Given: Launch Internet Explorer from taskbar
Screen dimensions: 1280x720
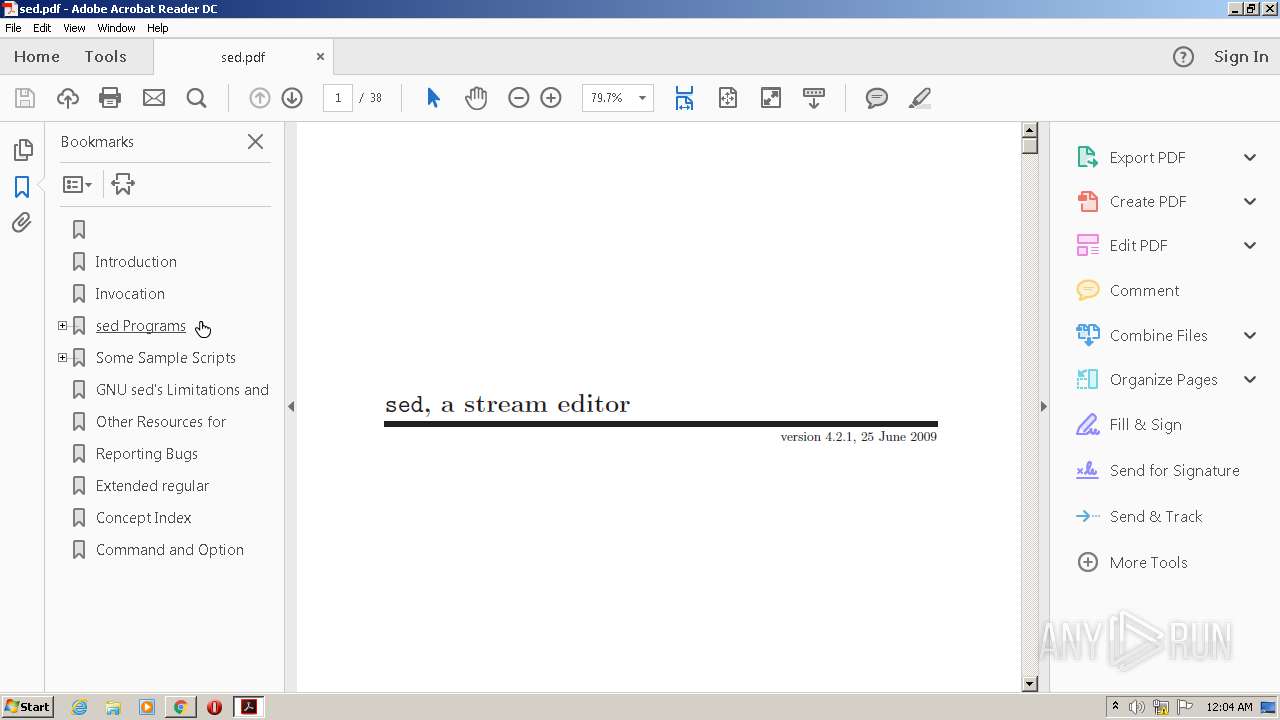Looking at the screenshot, I should click(79, 707).
